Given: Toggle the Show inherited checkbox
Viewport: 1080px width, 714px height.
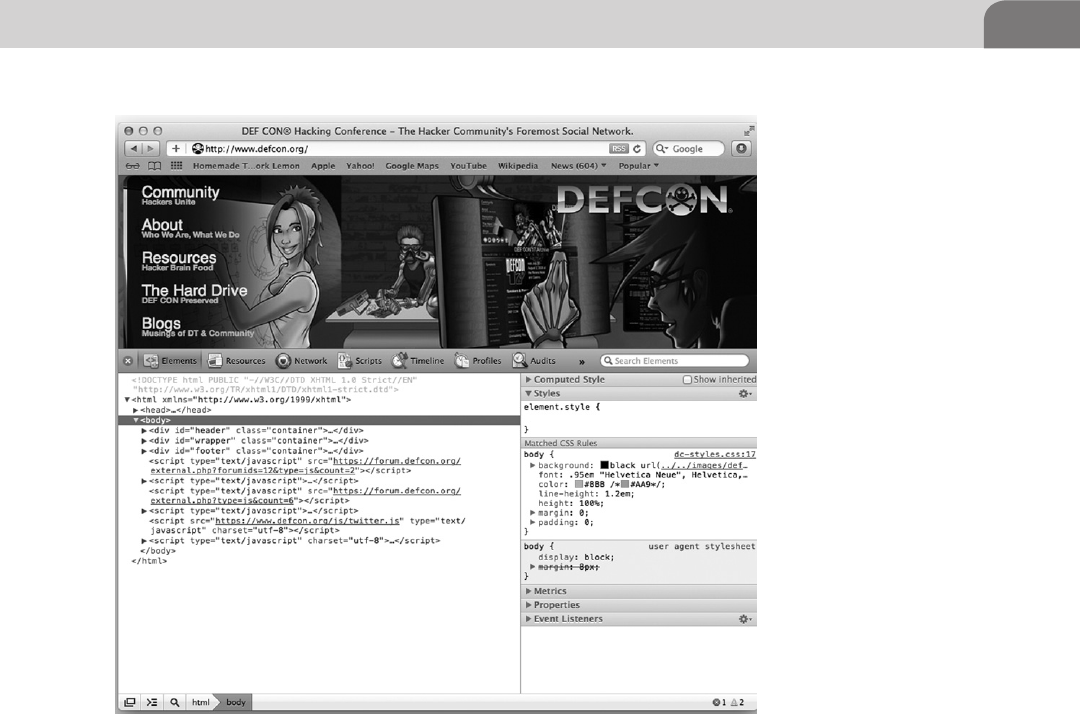Looking at the screenshot, I should coord(687,379).
